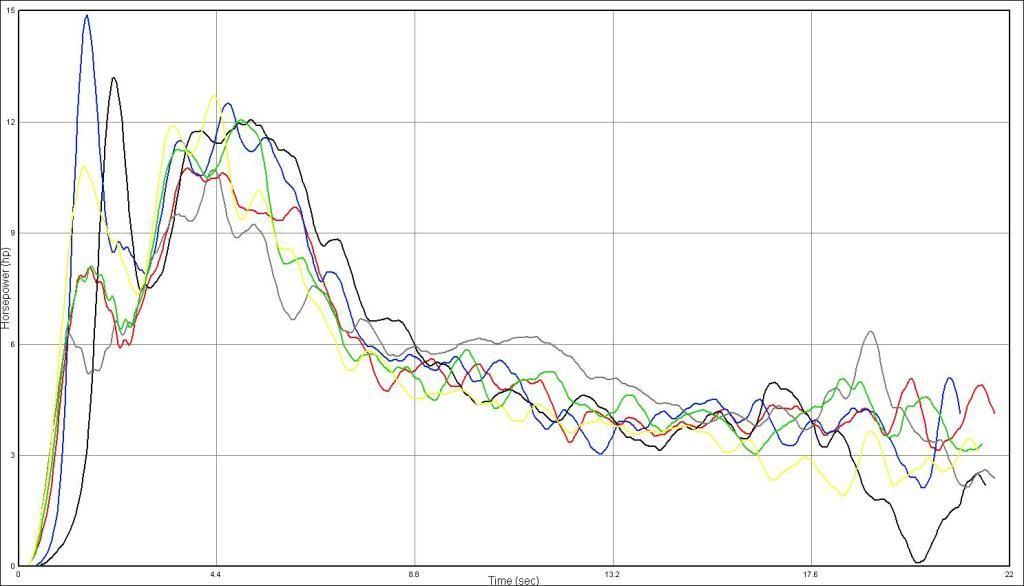This screenshot has width=1024, height=586.
Task: Click the right end of the red curve
Action: pyautogui.click(x=994, y=412)
